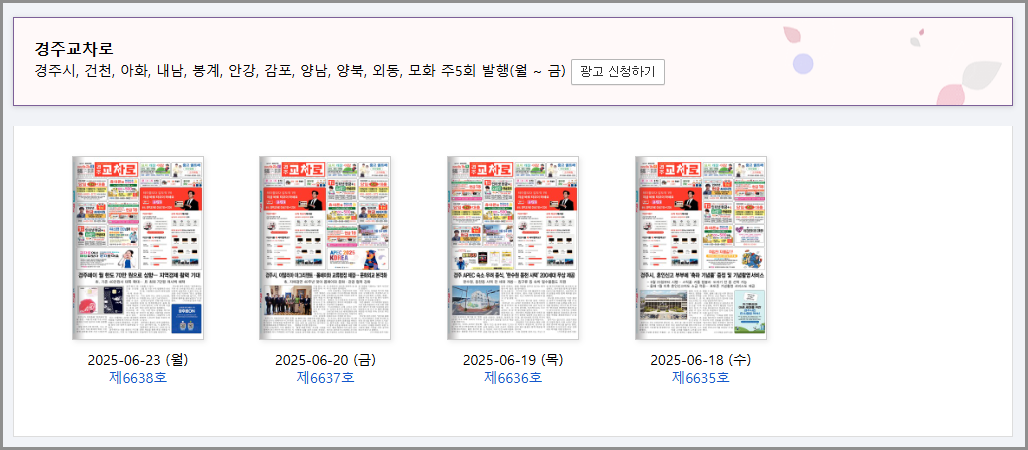Open issue link 제6635호
Viewport: 1028px width, 450px height.
701,378
